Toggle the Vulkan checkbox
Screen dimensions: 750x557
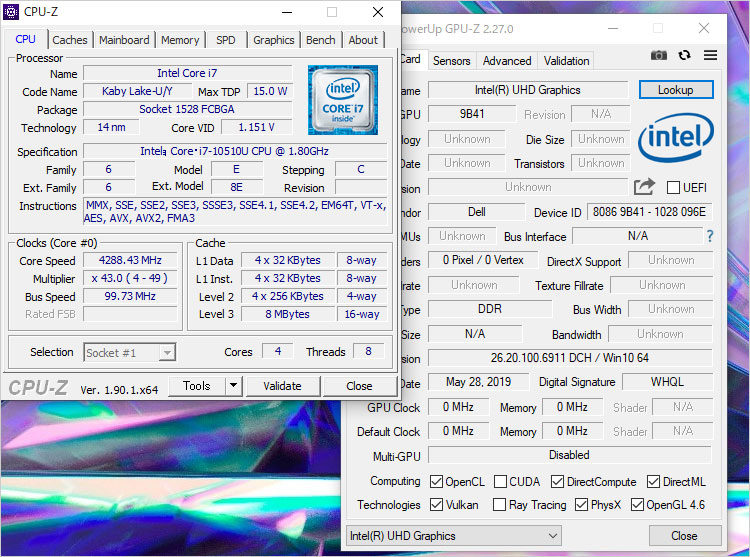(436, 504)
